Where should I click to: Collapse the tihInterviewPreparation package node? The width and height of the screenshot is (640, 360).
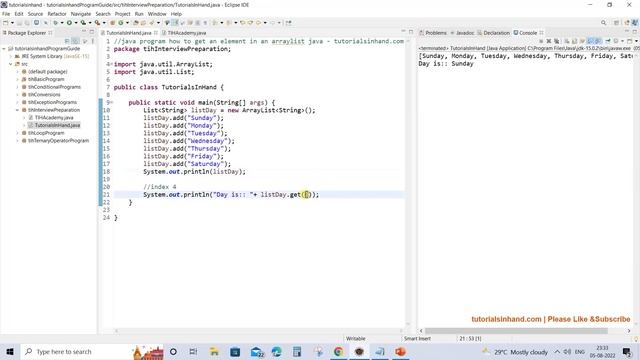[x=17, y=110]
